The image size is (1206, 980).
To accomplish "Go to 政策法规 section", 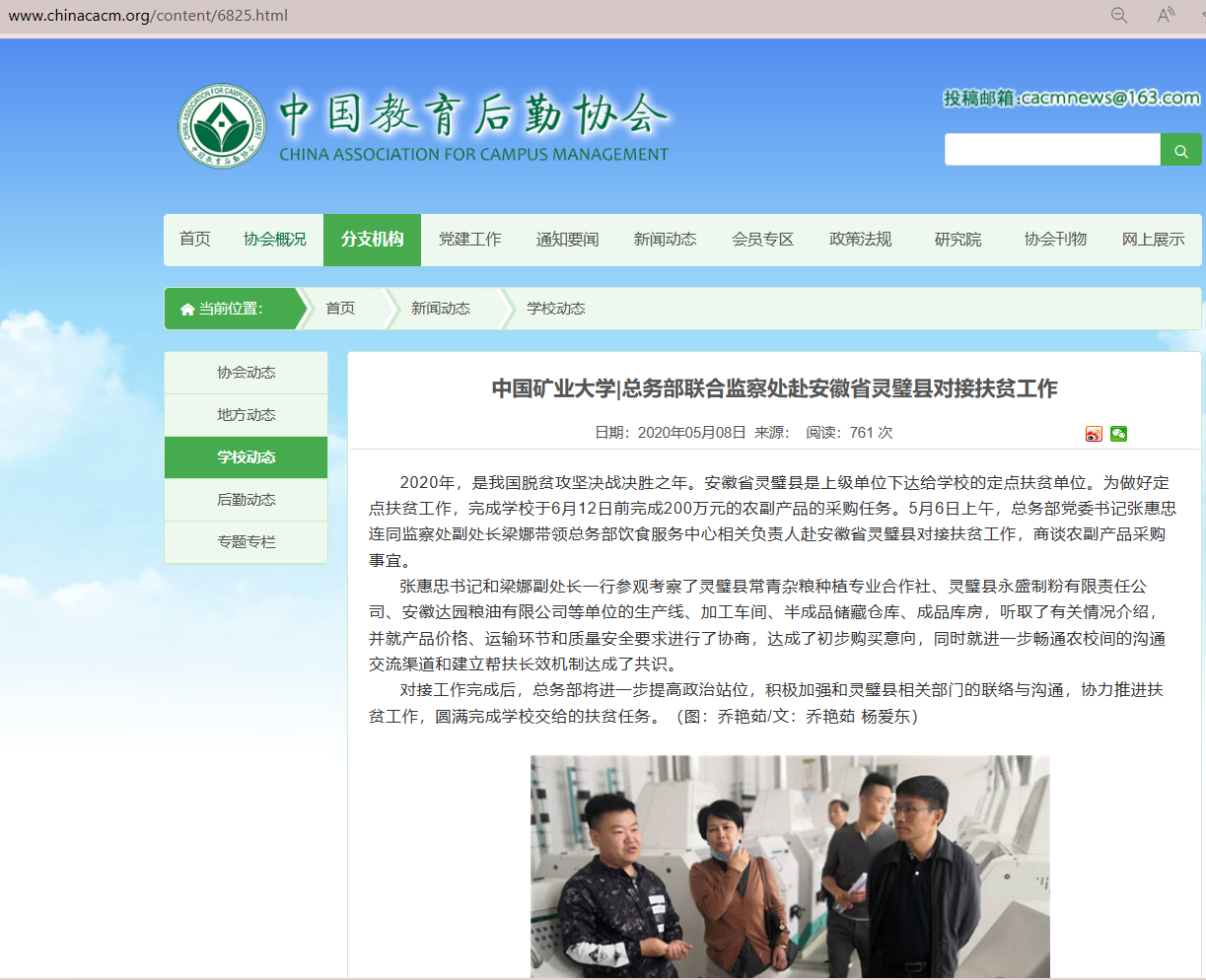I will 861,240.
